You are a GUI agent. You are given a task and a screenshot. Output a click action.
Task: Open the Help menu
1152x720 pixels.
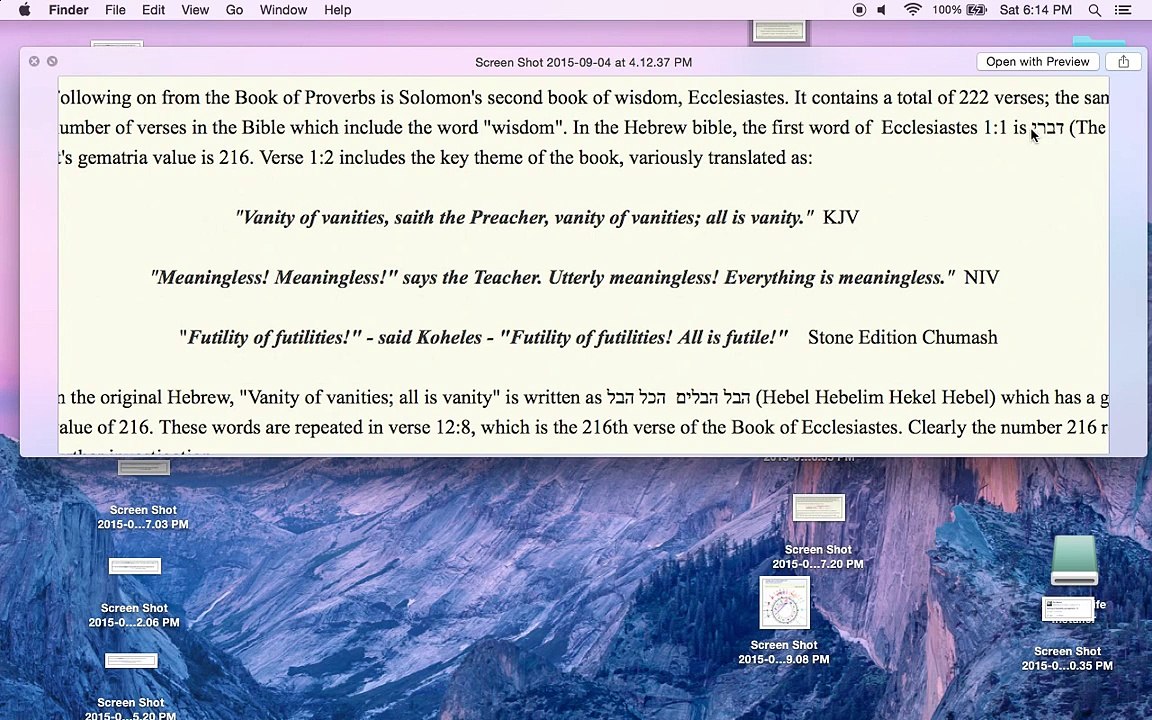click(x=337, y=10)
